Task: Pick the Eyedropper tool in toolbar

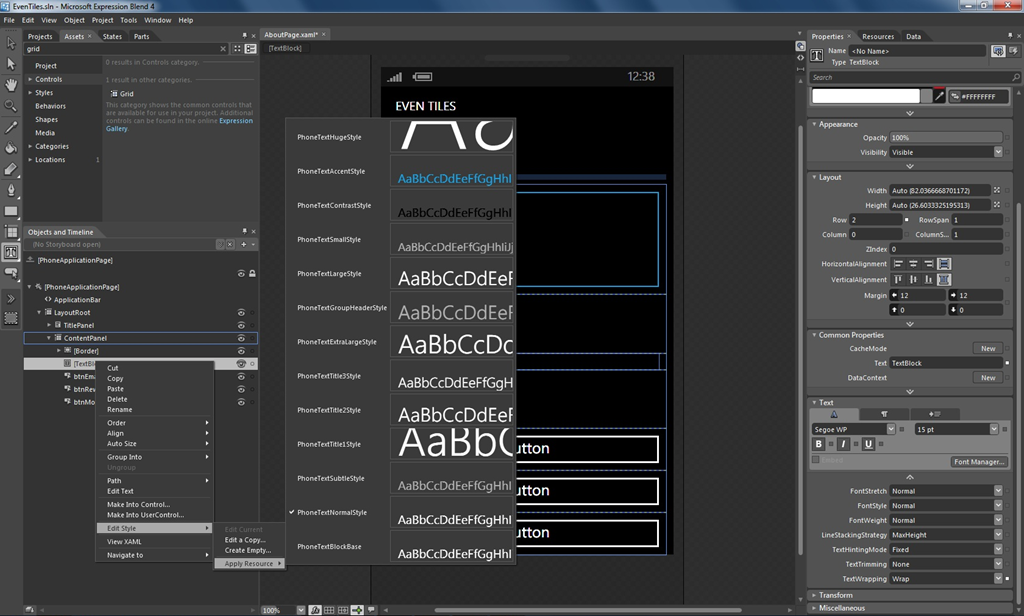Action: (11, 127)
